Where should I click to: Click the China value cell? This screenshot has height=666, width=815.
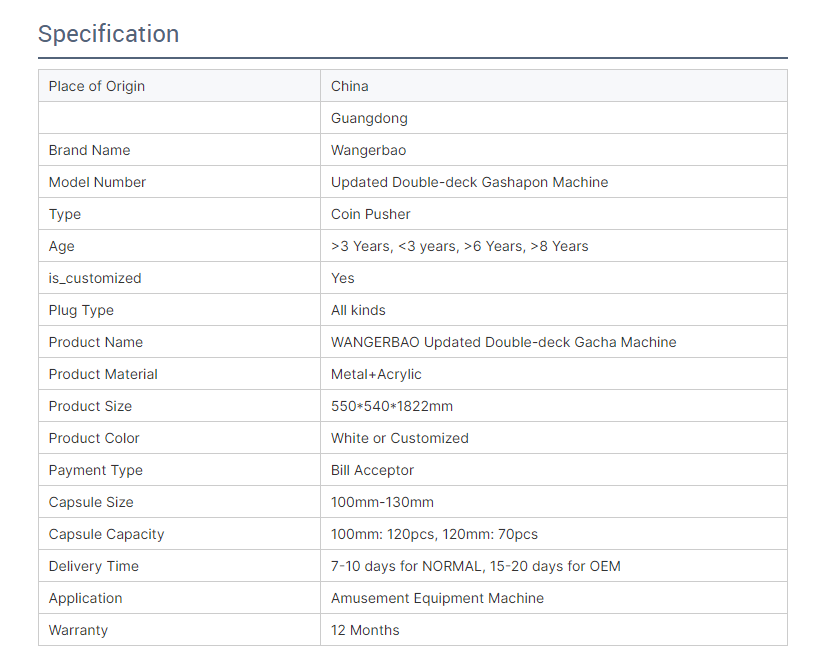click(554, 86)
